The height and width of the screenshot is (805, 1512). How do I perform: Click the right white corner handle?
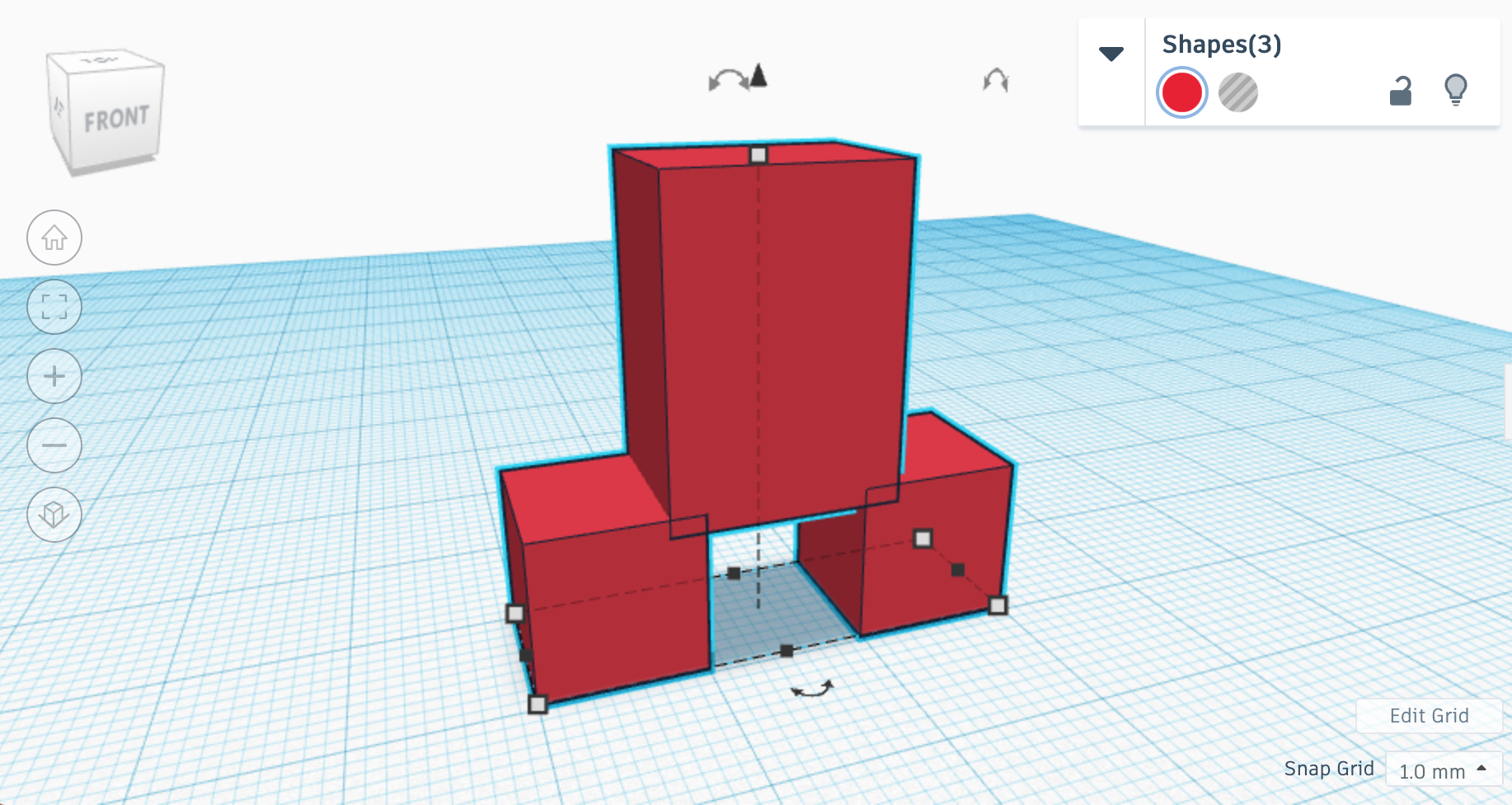pyautogui.click(x=998, y=606)
